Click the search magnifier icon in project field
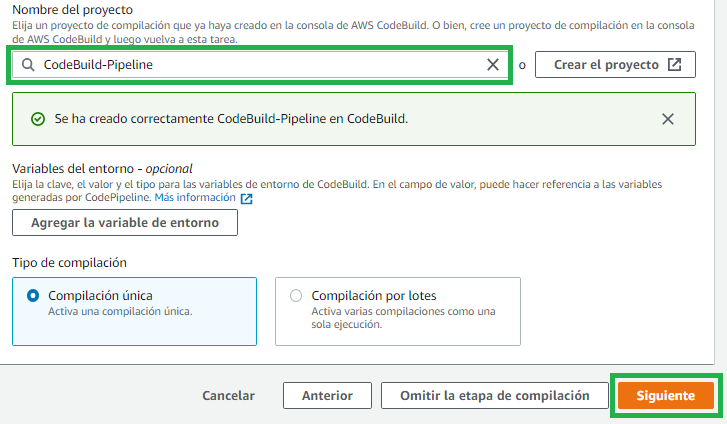 (x=28, y=64)
